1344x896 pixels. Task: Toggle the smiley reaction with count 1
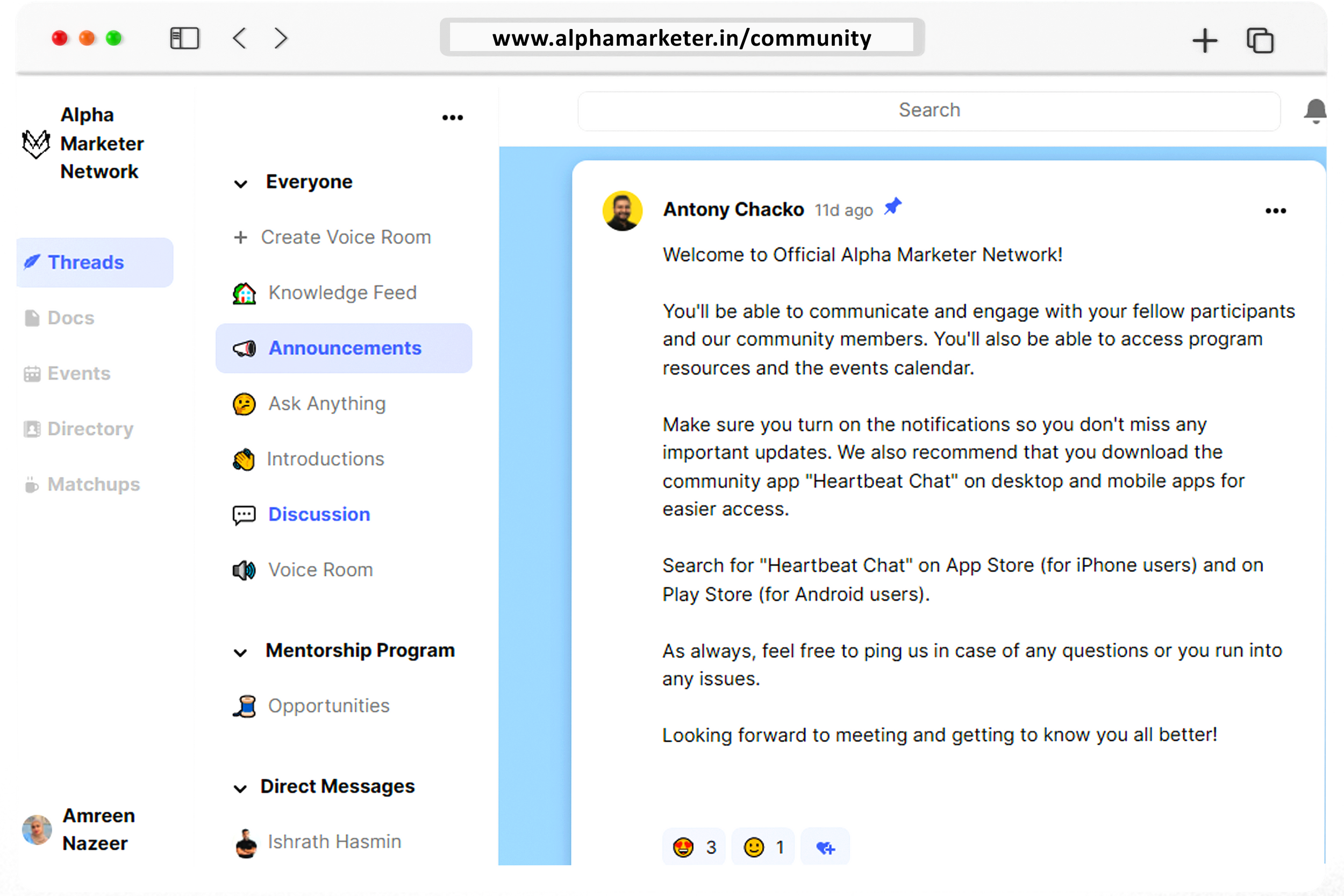tap(763, 848)
